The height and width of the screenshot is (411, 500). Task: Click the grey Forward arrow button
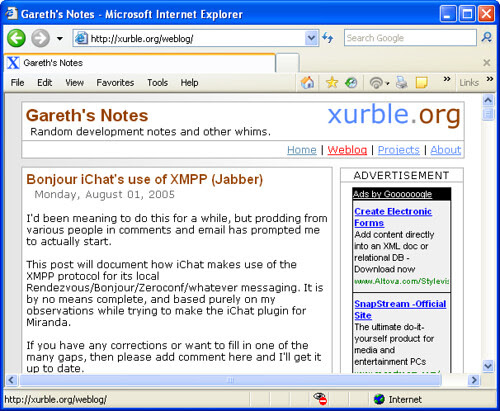pos(40,38)
